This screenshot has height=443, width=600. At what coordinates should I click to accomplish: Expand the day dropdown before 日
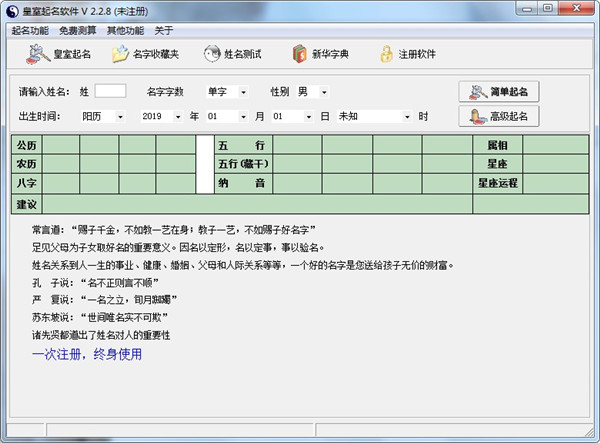(x=308, y=116)
